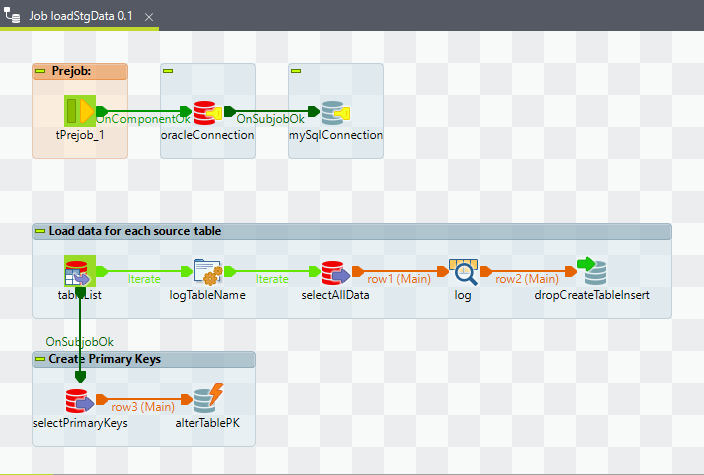Close the Job loadStgData 0.1 tab
This screenshot has height=475, width=704.
(149, 18)
